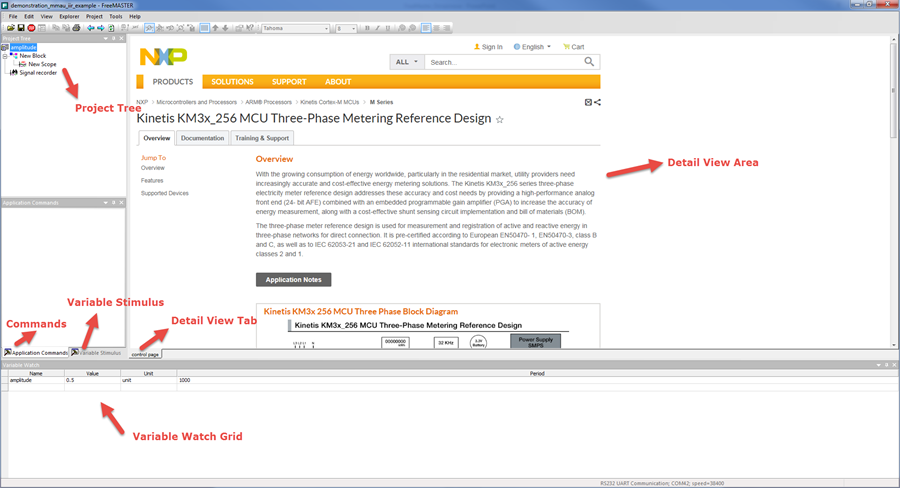Jump to Features section link
This screenshot has height=488, width=900.
(x=152, y=180)
